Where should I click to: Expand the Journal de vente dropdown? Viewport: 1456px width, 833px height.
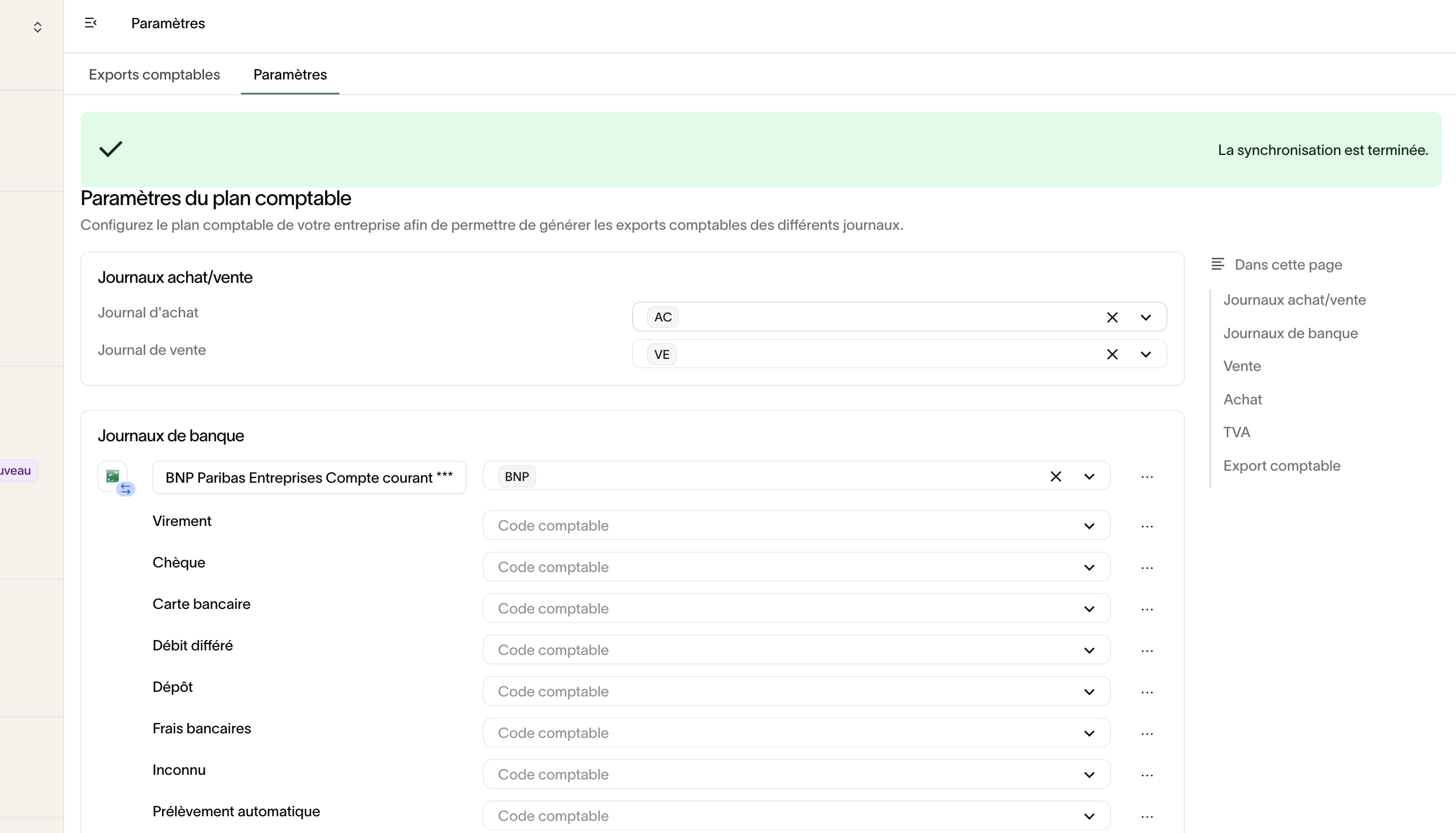coord(1145,354)
